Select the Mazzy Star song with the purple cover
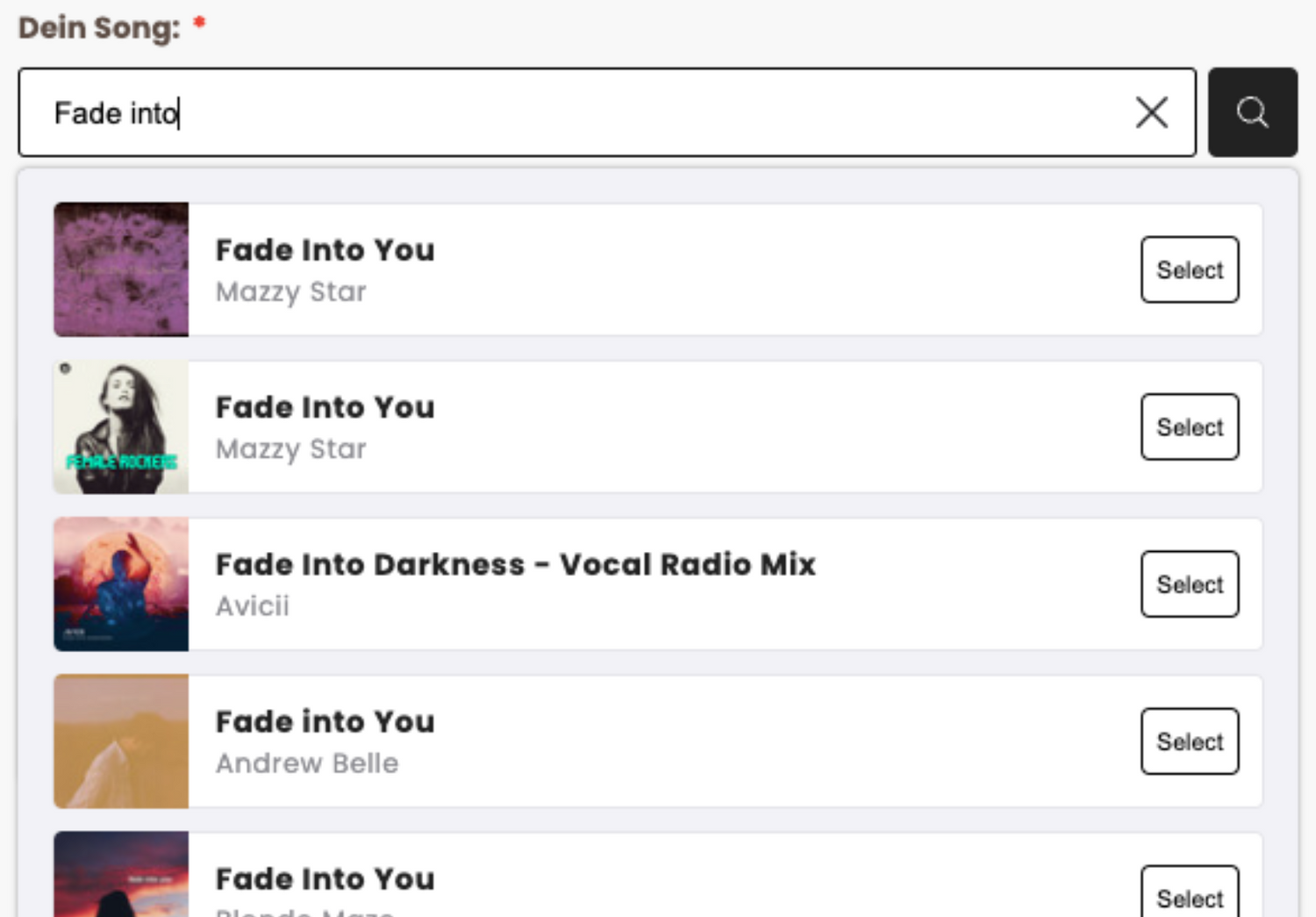 click(1189, 269)
